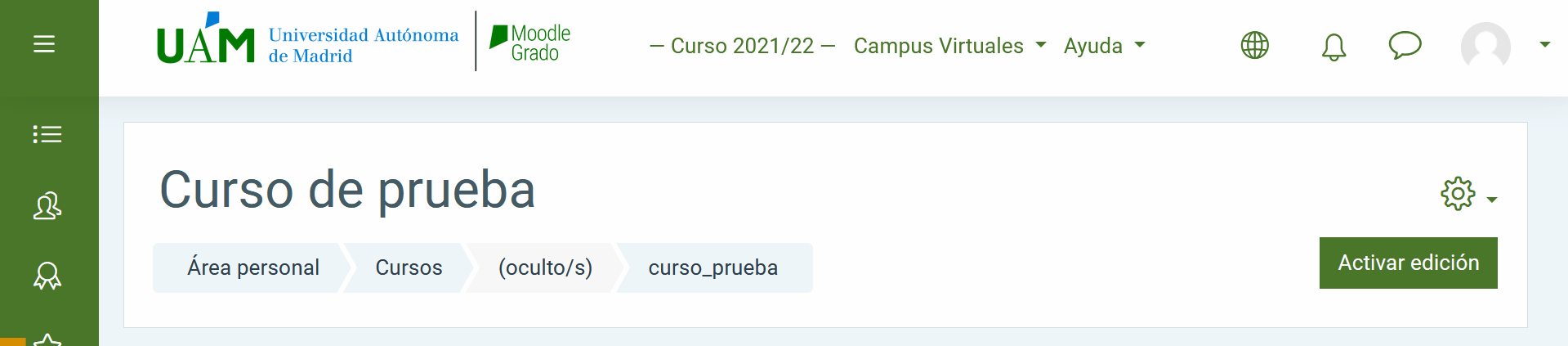Click the Moodle Grado logo

coord(530,43)
